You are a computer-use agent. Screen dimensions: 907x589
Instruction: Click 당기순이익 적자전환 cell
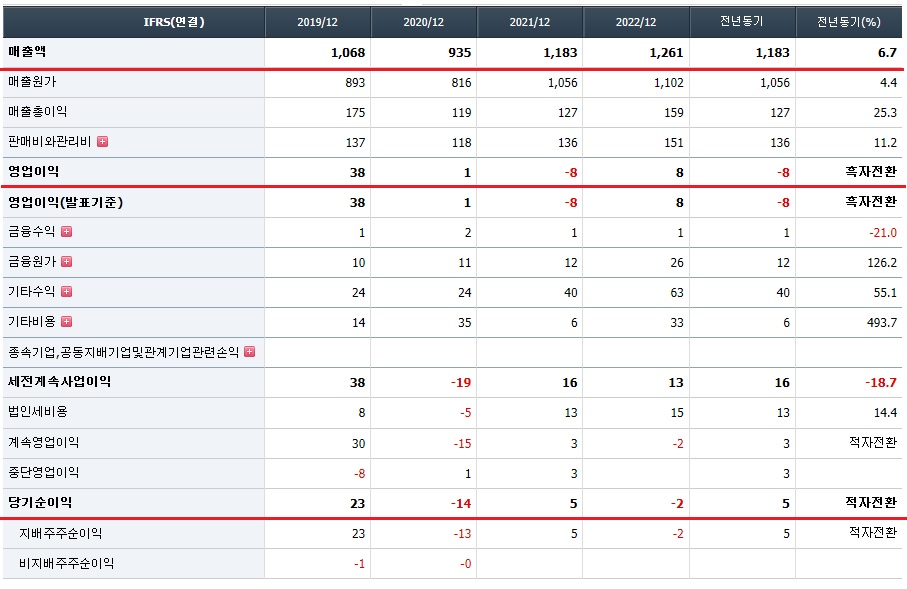[x=871, y=502]
